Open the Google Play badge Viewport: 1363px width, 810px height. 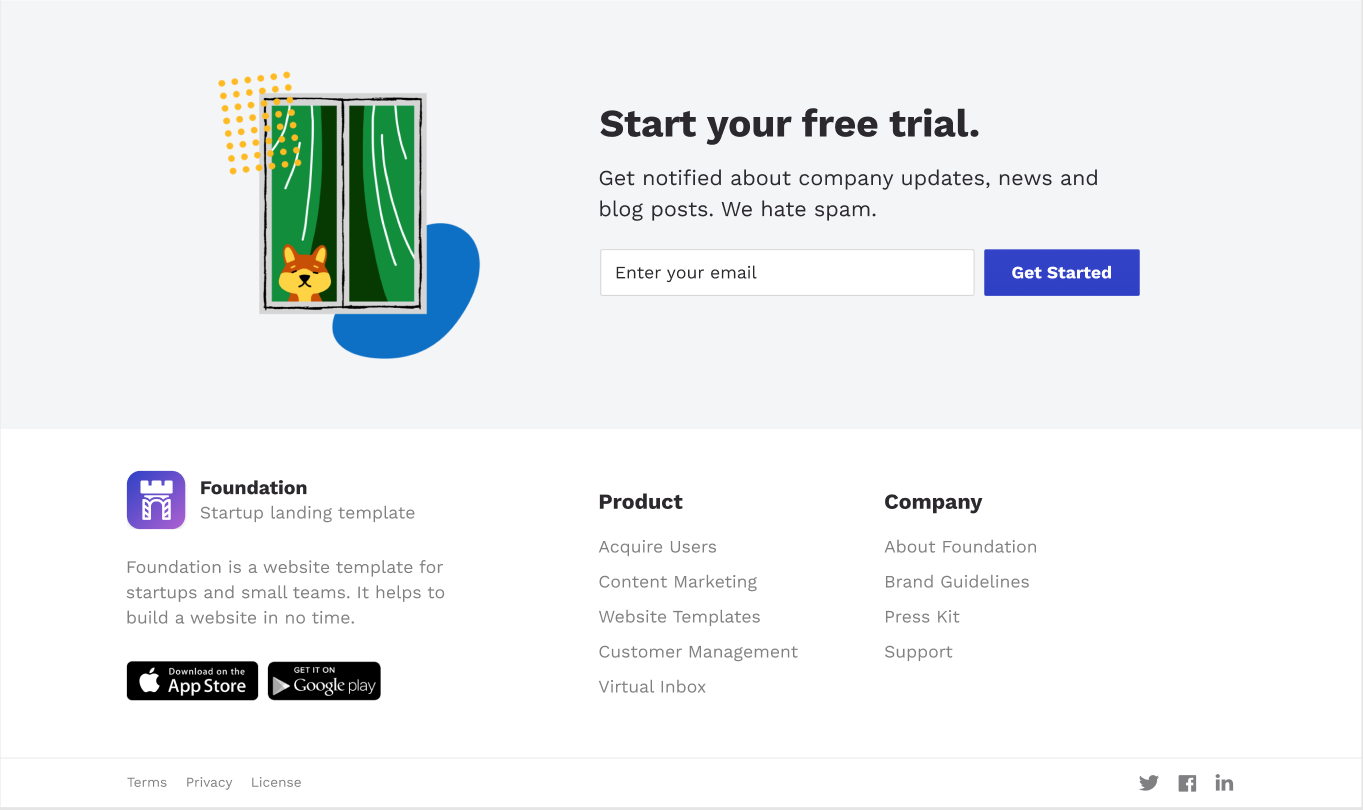click(x=324, y=681)
